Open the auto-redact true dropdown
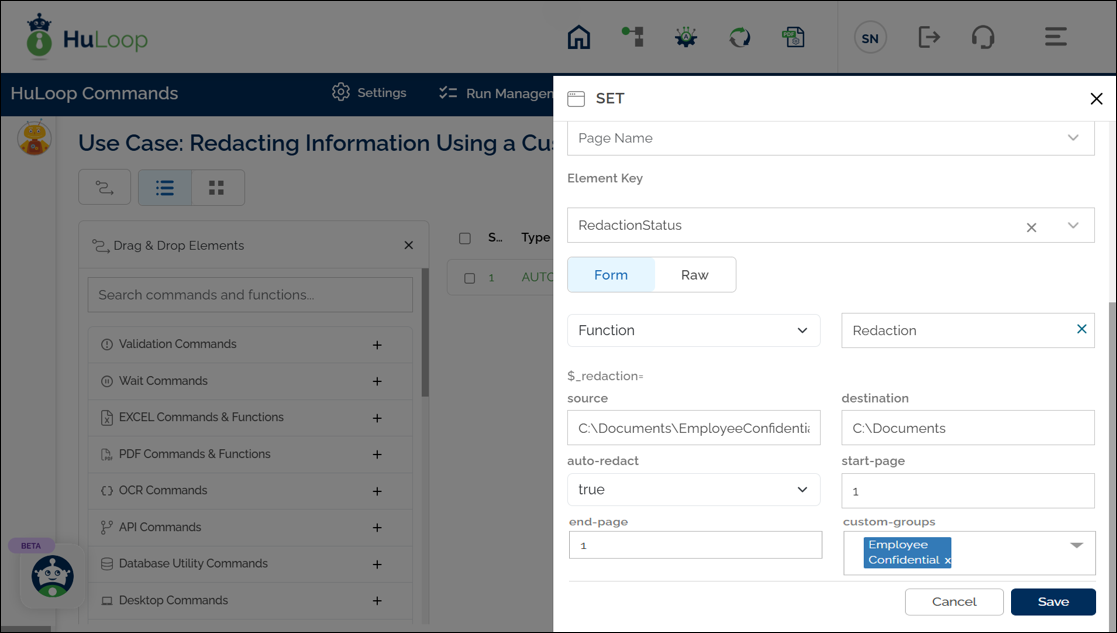 [693, 490]
